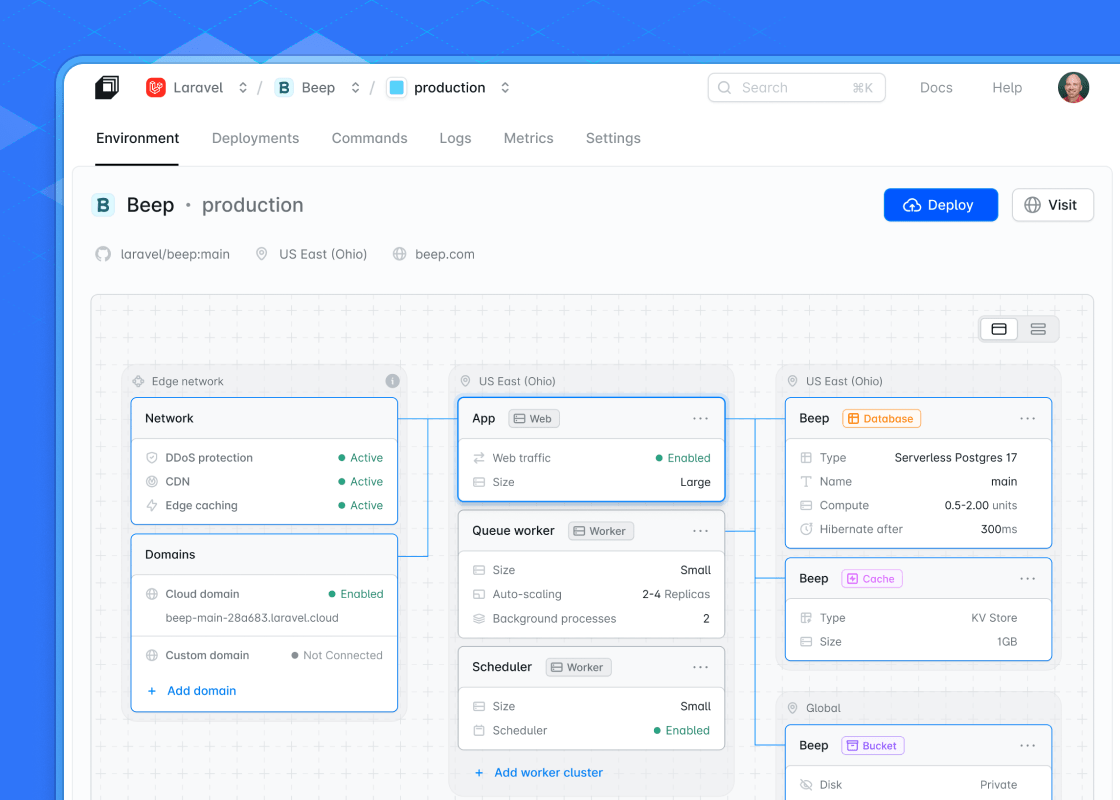
Task: Switch to the Deployments tab
Action: (x=255, y=138)
